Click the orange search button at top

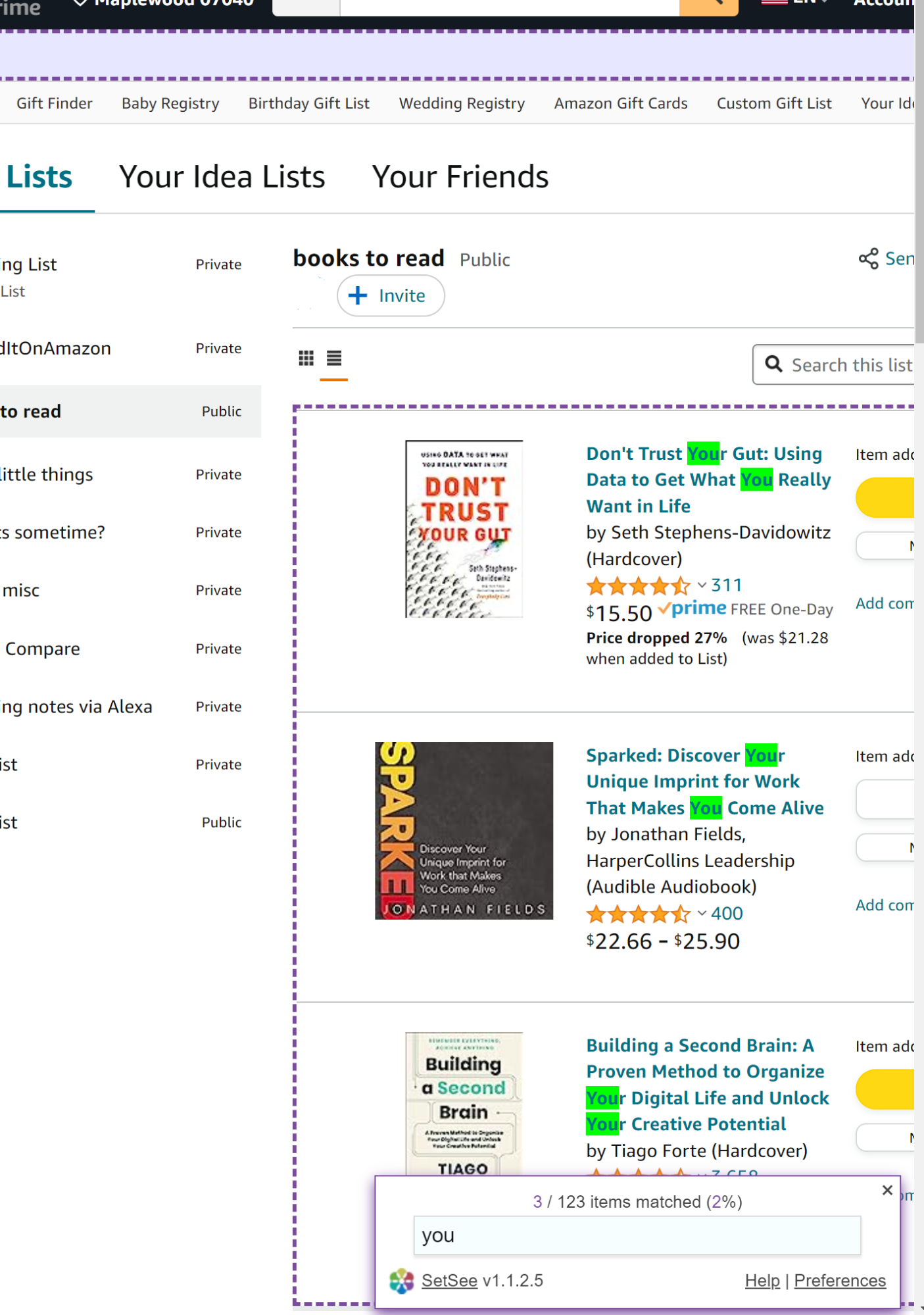pos(708,5)
